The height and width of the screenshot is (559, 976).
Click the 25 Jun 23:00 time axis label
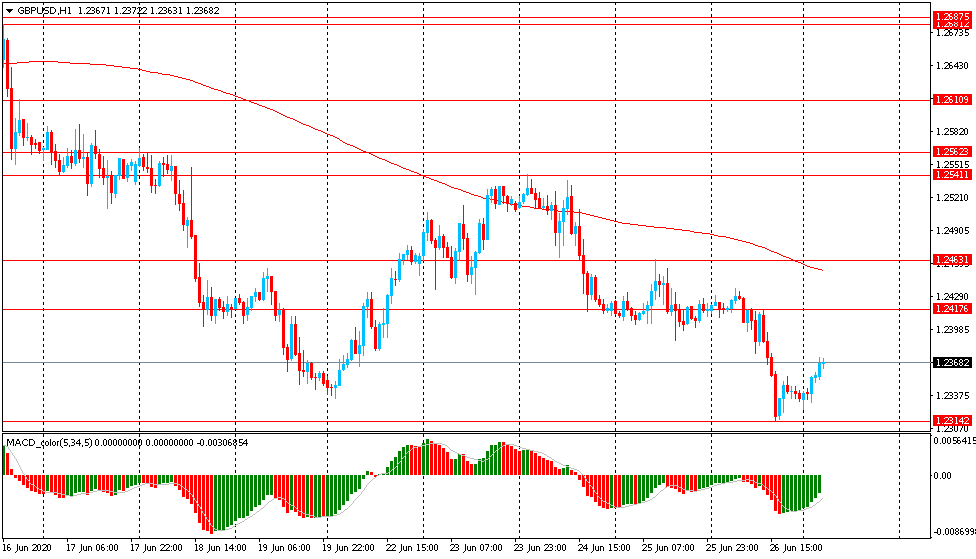pyautogui.click(x=733, y=548)
